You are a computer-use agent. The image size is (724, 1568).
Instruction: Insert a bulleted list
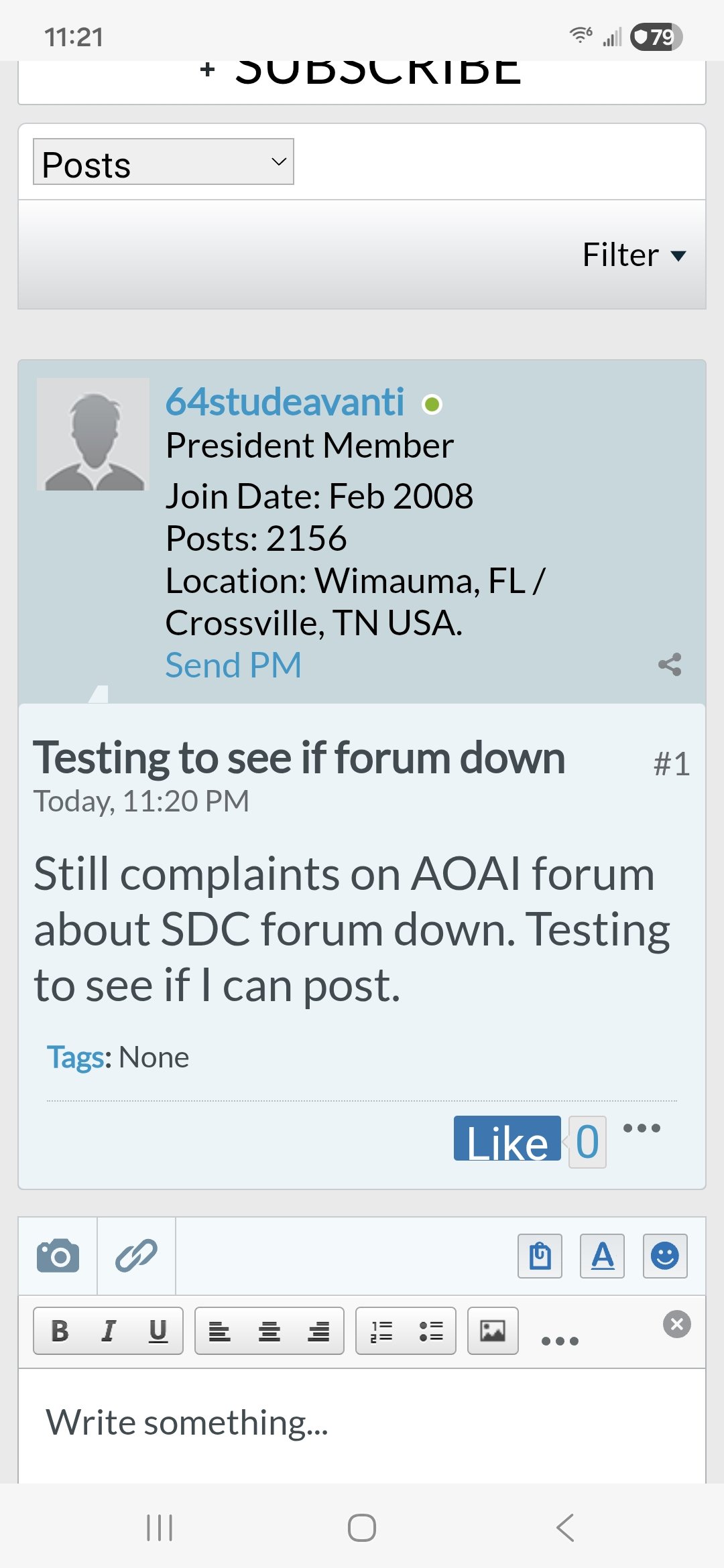(x=430, y=1331)
